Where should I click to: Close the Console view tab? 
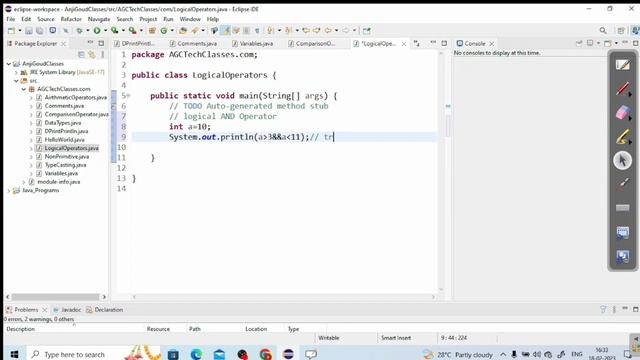[x=492, y=44]
